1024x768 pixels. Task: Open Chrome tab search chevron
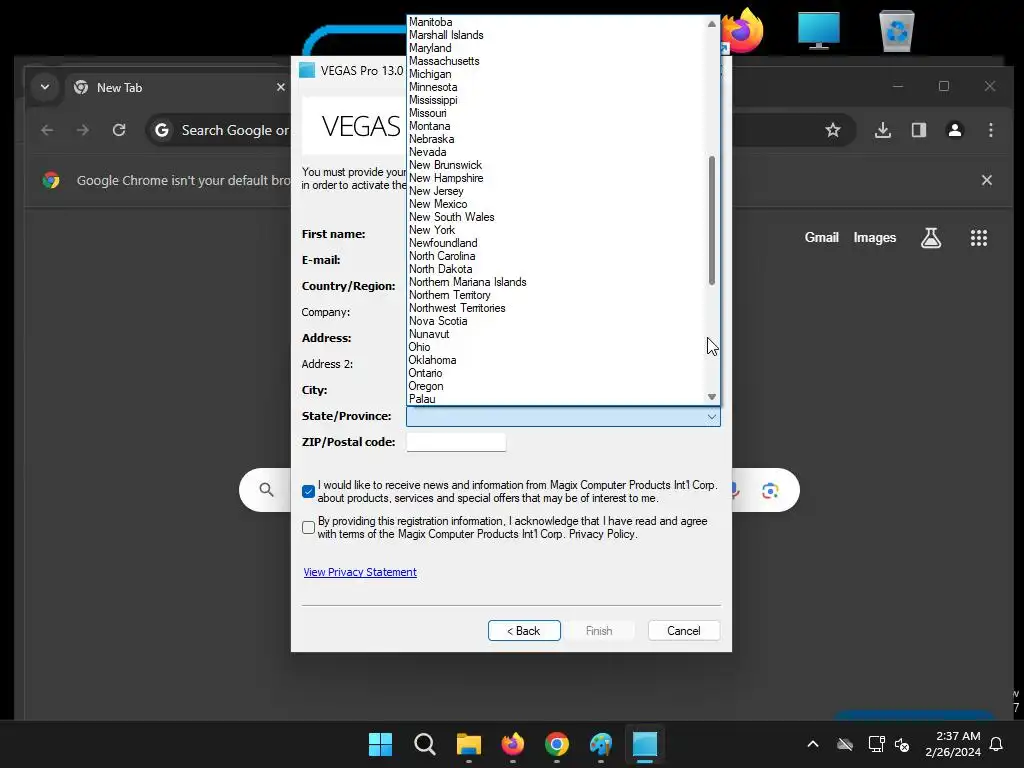click(44, 87)
